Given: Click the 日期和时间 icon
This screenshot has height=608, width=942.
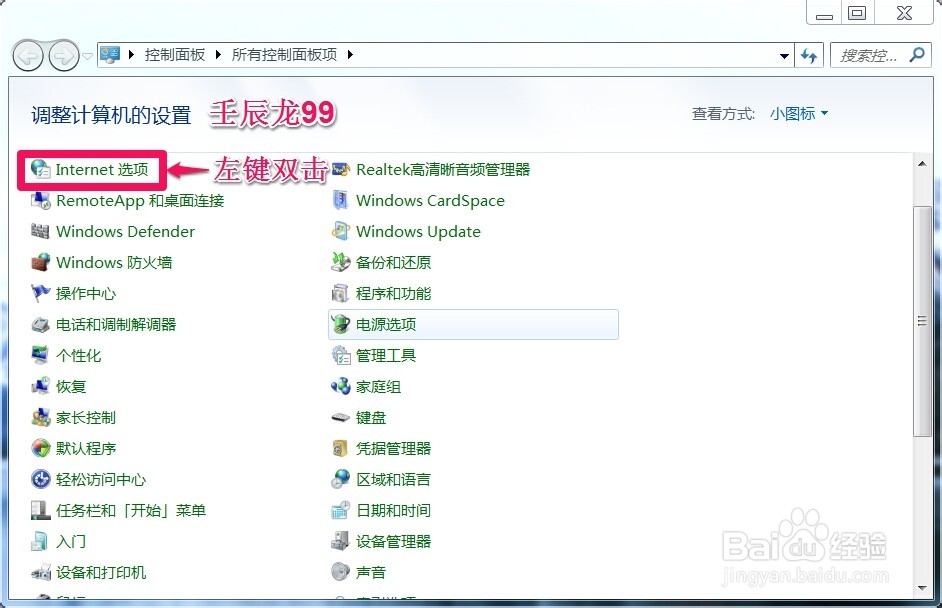Looking at the screenshot, I should [341, 510].
